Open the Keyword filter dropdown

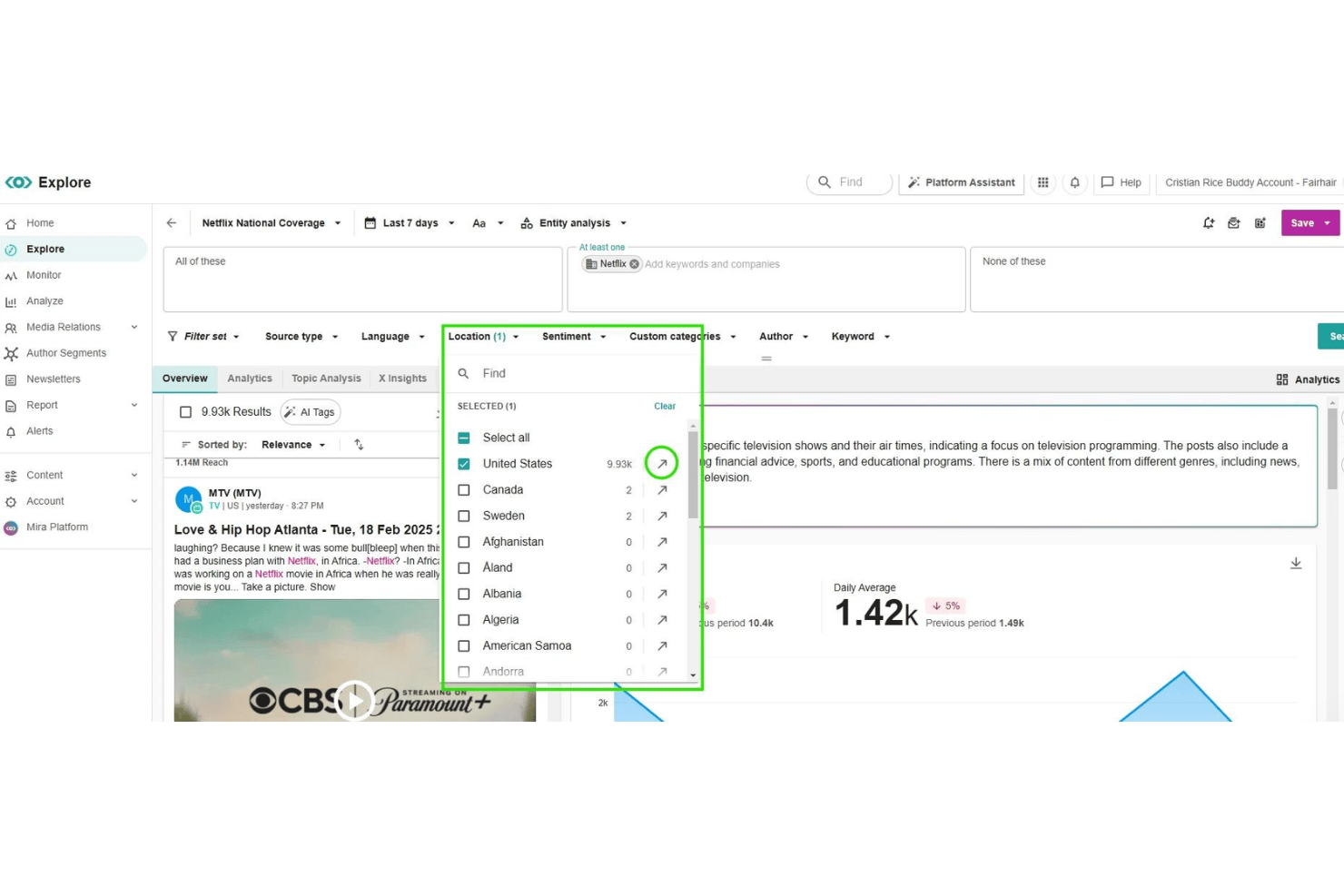861,337
